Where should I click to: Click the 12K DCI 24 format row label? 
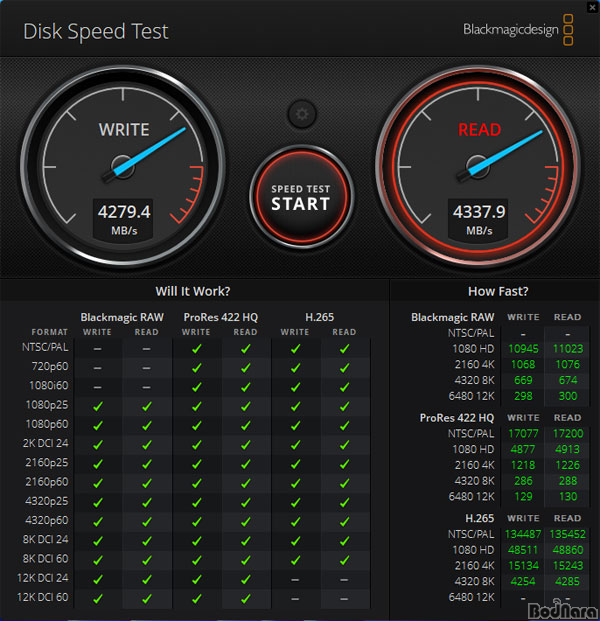(43, 578)
